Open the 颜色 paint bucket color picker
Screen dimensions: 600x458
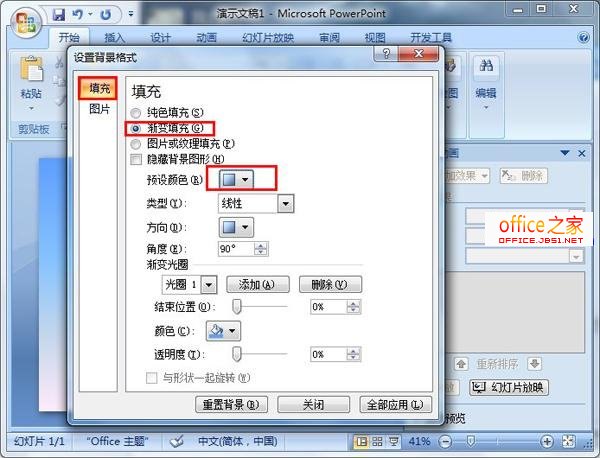pyautogui.click(x=223, y=331)
